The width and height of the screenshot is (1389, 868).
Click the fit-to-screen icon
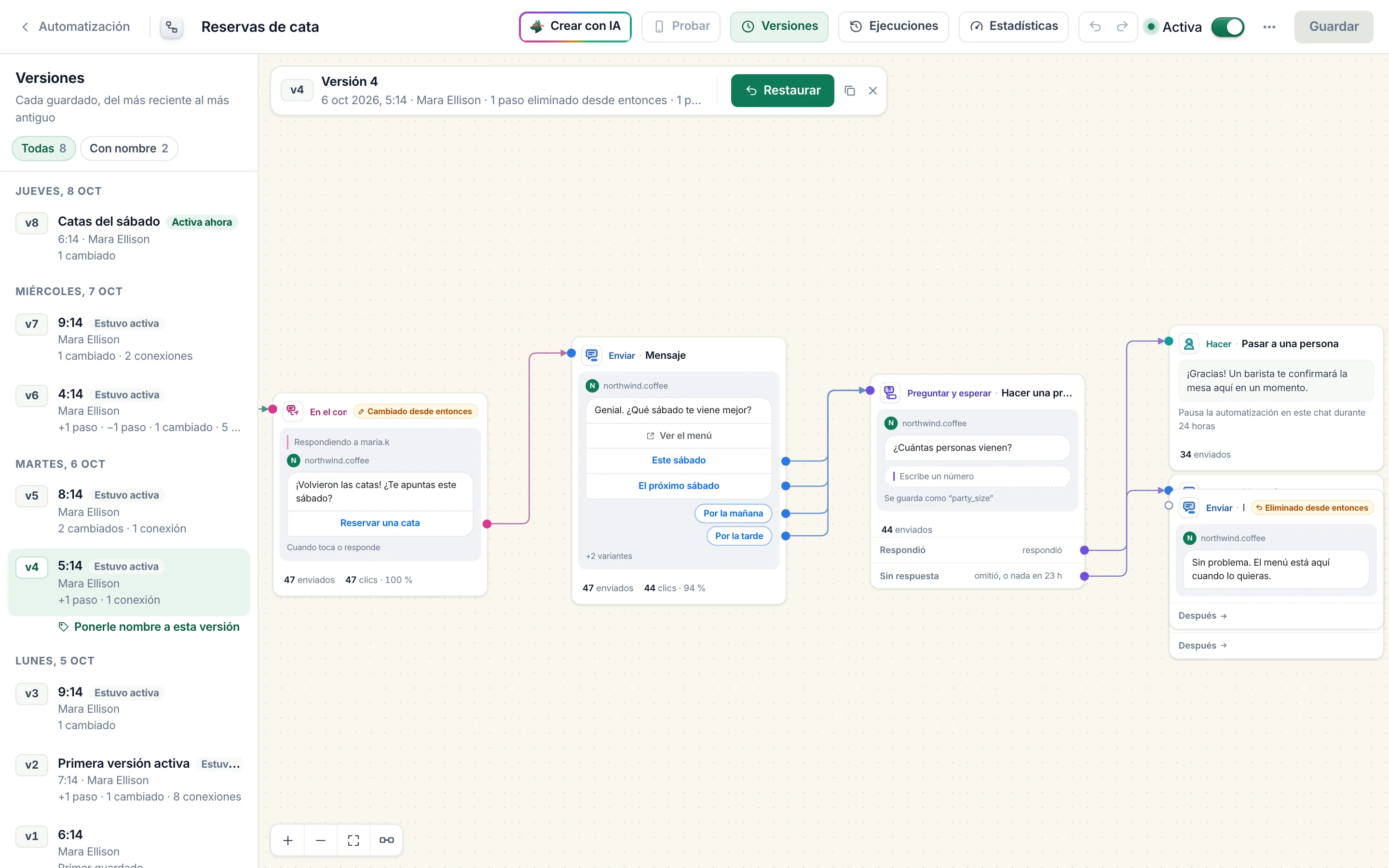click(x=354, y=840)
